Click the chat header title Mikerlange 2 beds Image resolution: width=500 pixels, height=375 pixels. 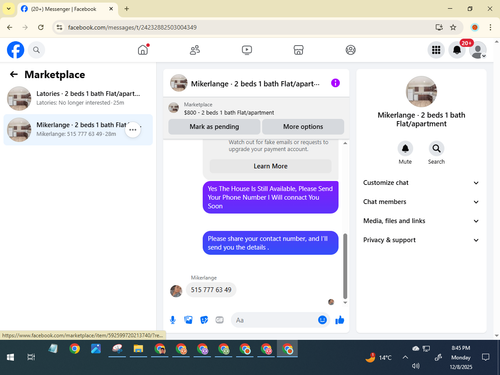pos(255,84)
